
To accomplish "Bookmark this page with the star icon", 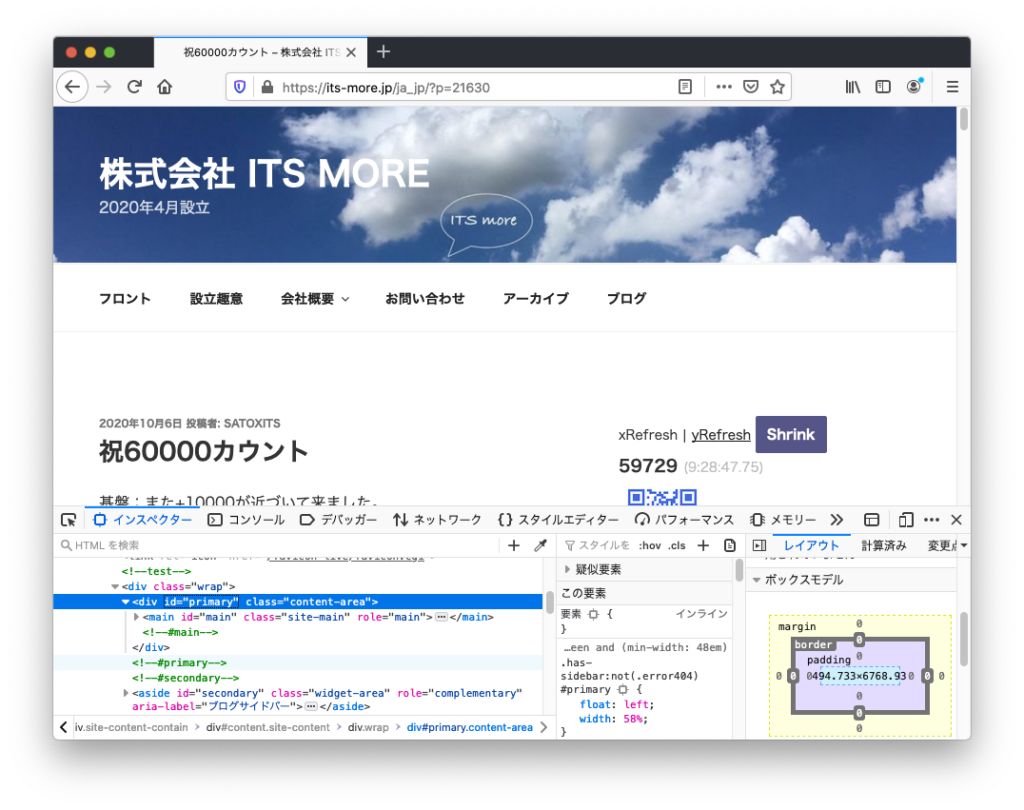I will (777, 87).
